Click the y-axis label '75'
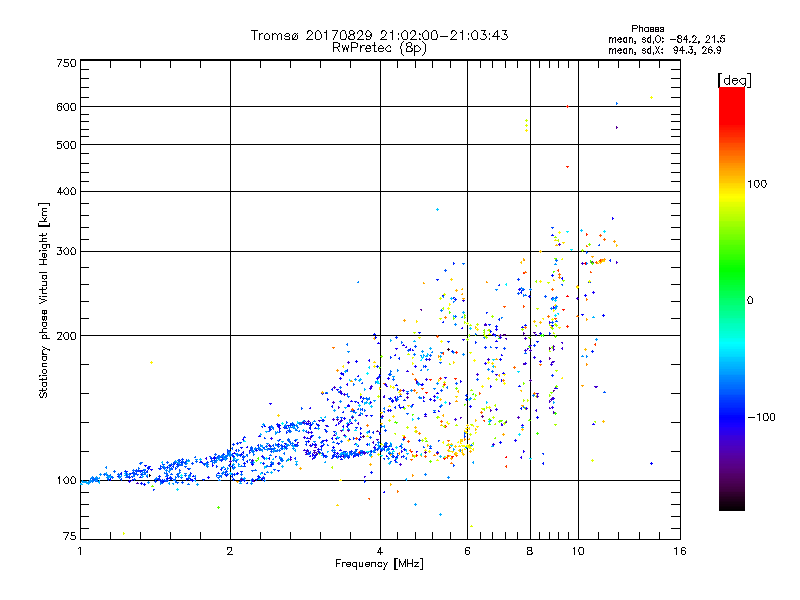The image size is (800, 600). click(70, 536)
